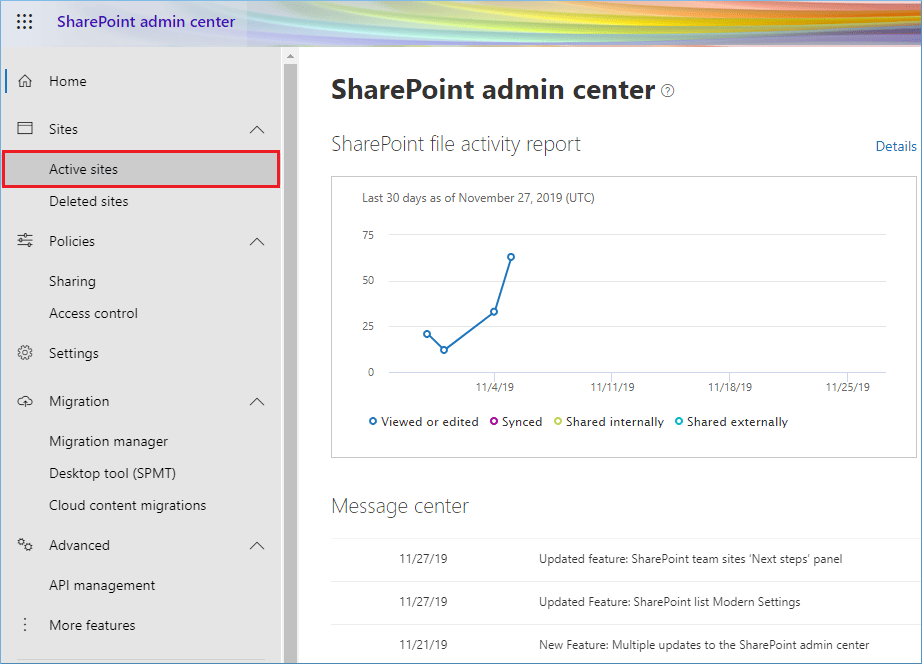Click the lowest data point on chart
Viewport: 922px width, 664px height.
coord(444,350)
